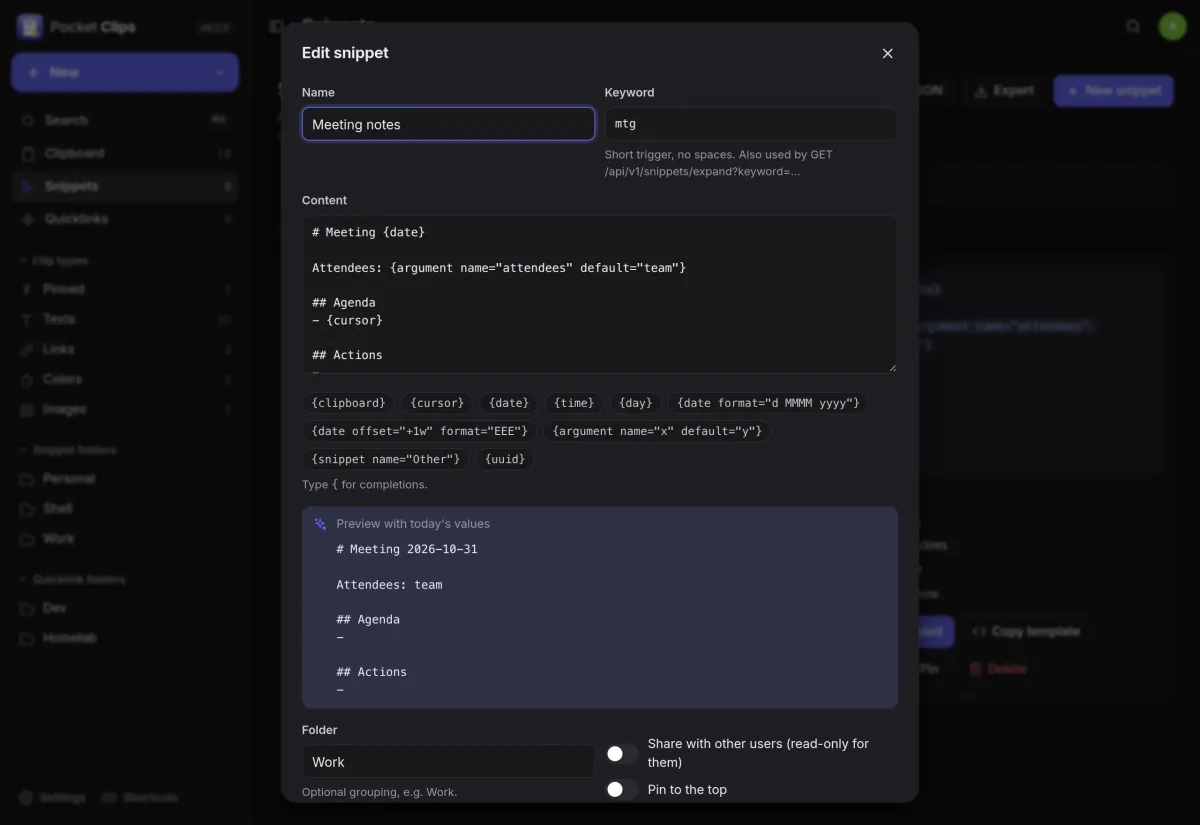Open Clipboard in the sidebar
1200x825 pixels.
[125, 154]
